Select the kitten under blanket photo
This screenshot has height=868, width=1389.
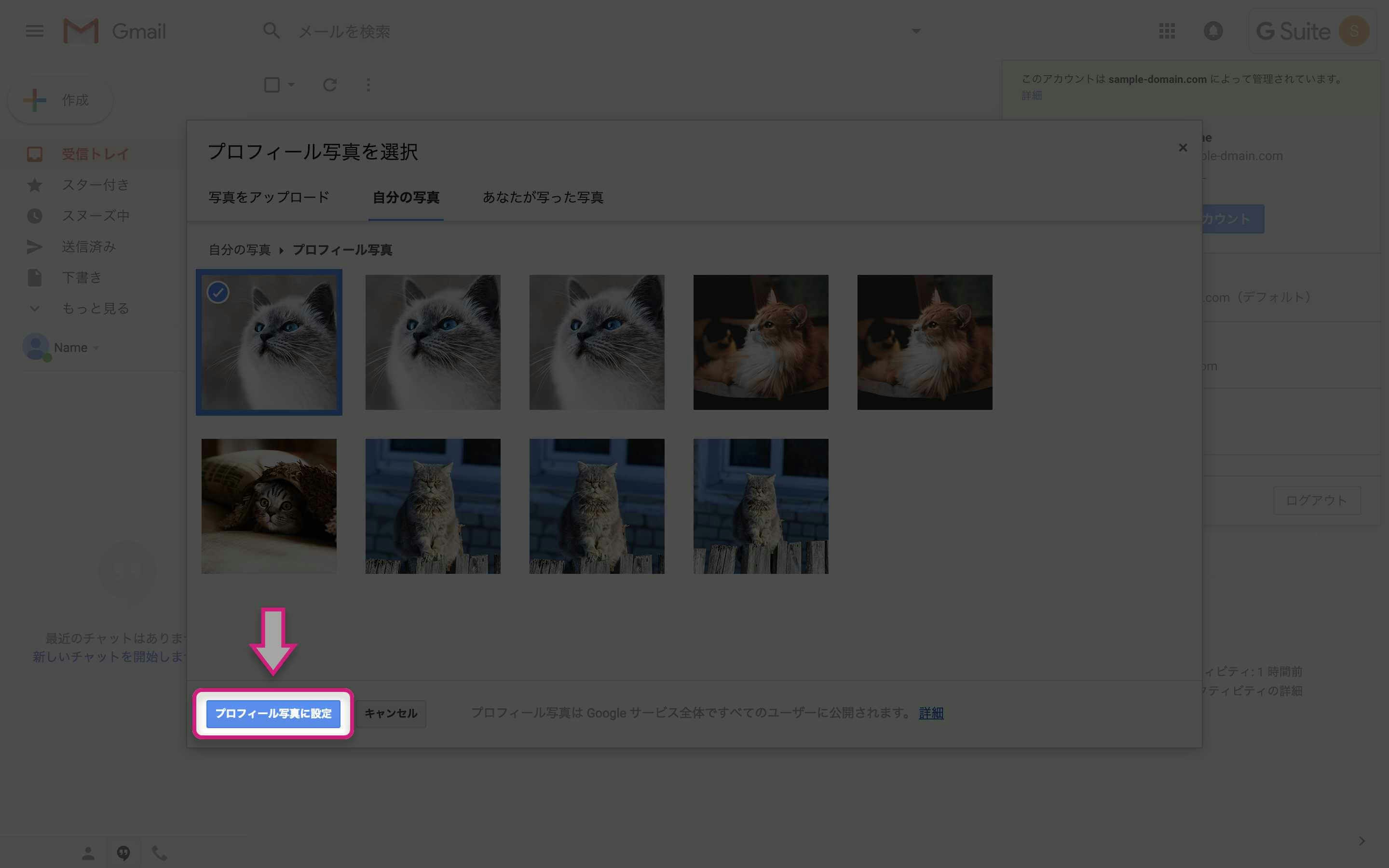[x=269, y=506]
